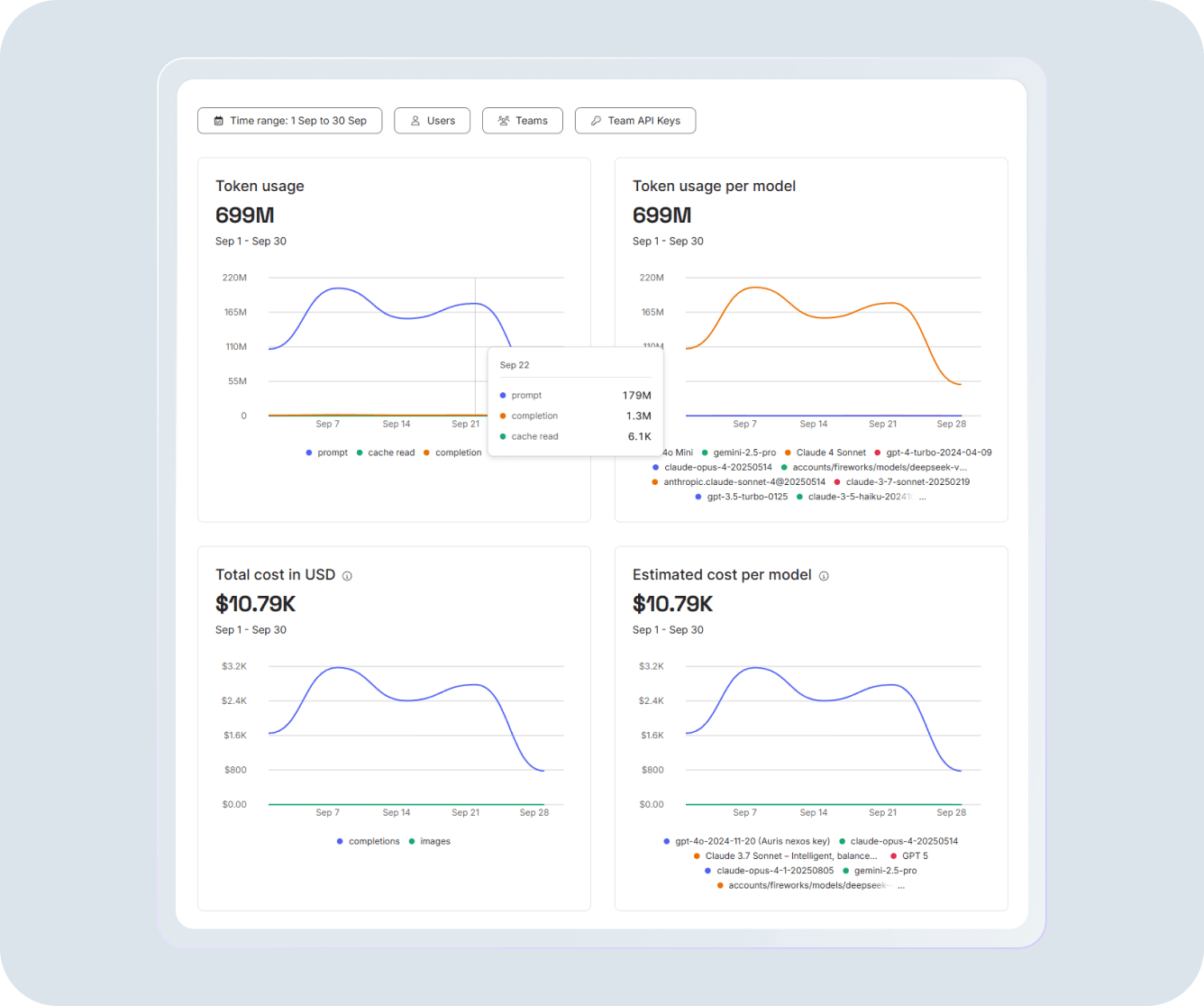Viewport: 1204px width, 1006px height.
Task: Open the Time range date selector
Action: pos(289,120)
